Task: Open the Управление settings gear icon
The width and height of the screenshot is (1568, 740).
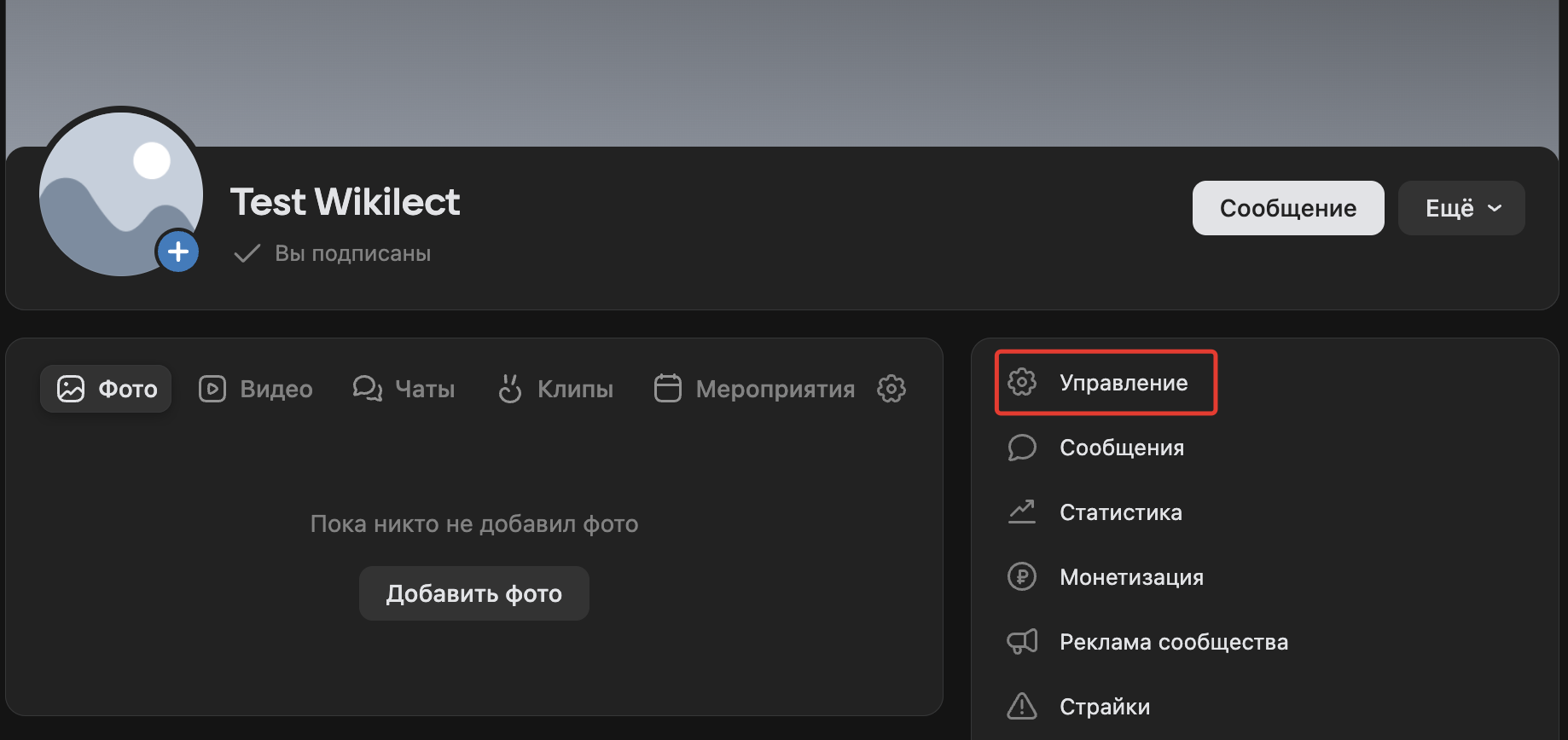Action: [x=1021, y=382]
